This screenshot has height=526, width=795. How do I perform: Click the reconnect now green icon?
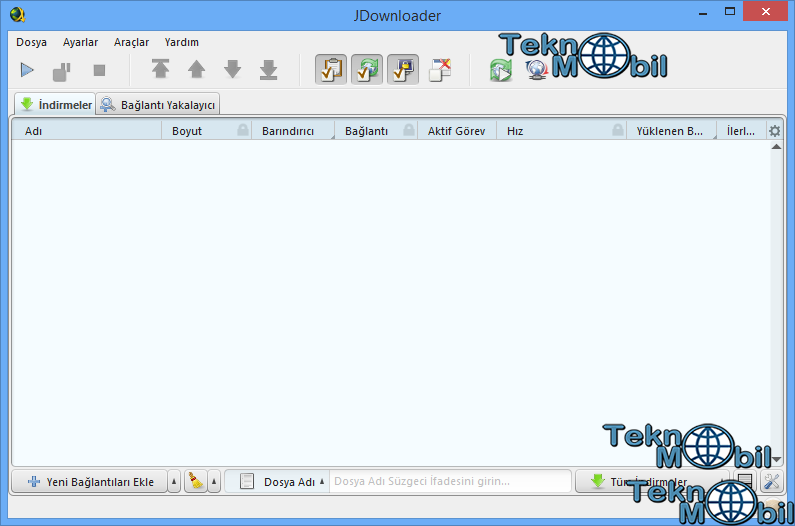point(501,71)
